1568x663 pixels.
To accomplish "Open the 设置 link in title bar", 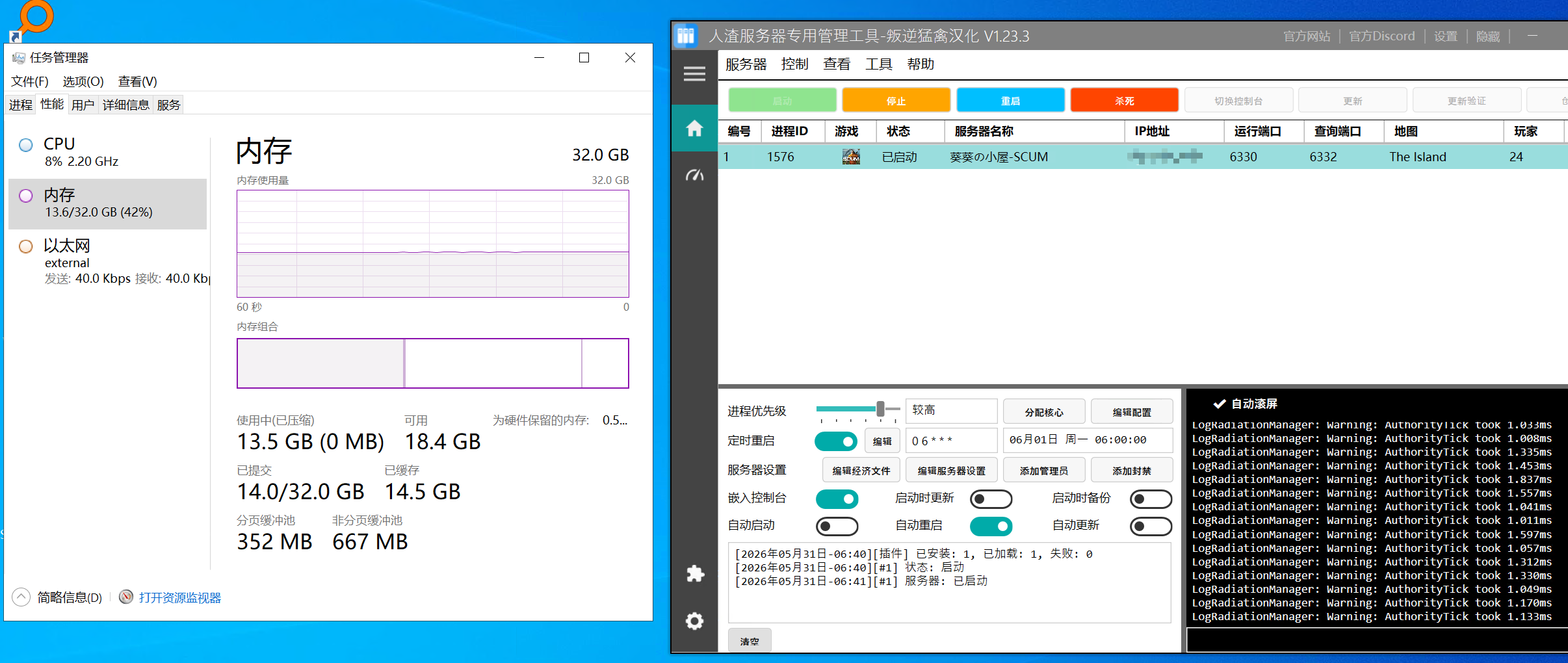I will (1446, 36).
